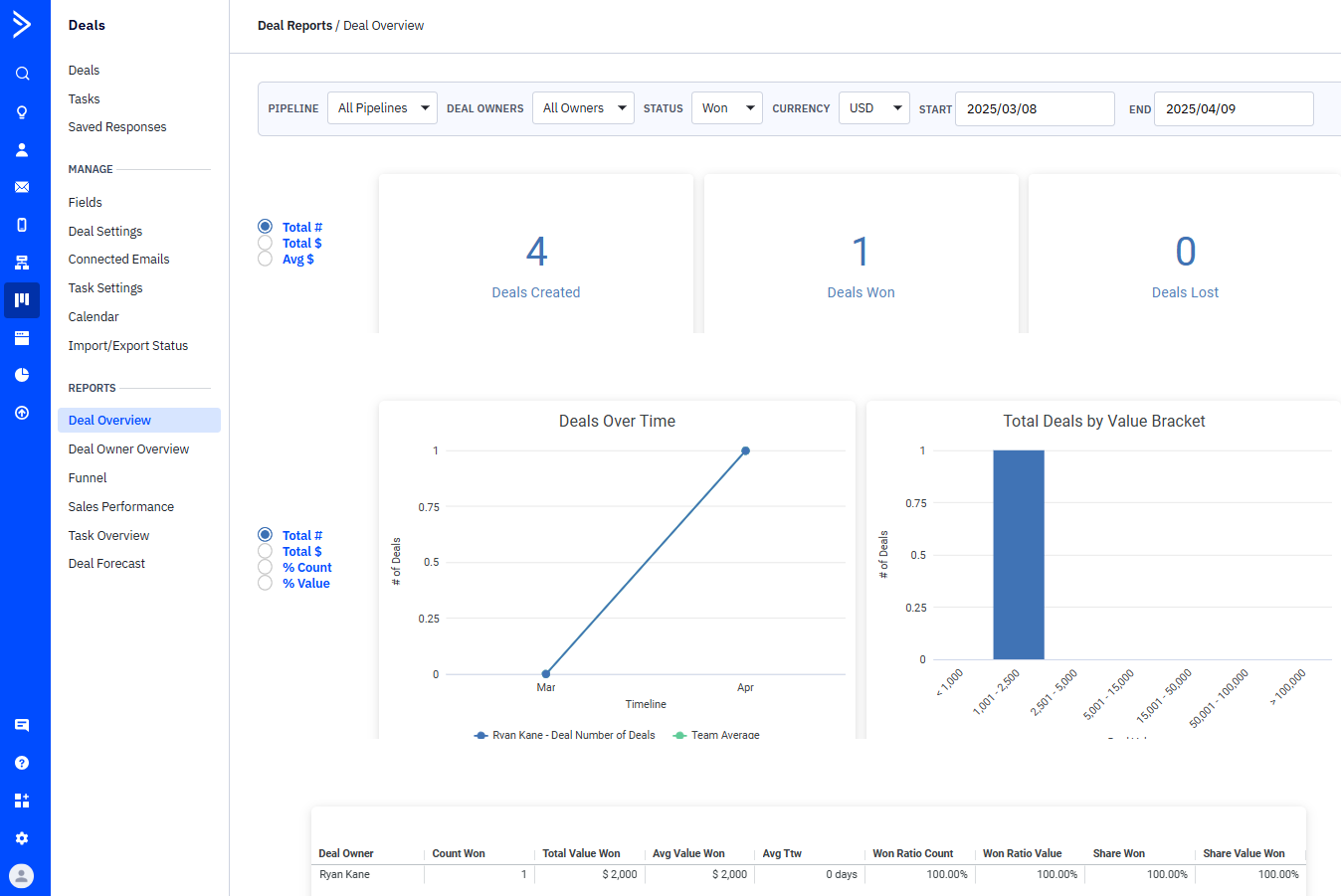Open the Contacts person icon

pos(22,149)
